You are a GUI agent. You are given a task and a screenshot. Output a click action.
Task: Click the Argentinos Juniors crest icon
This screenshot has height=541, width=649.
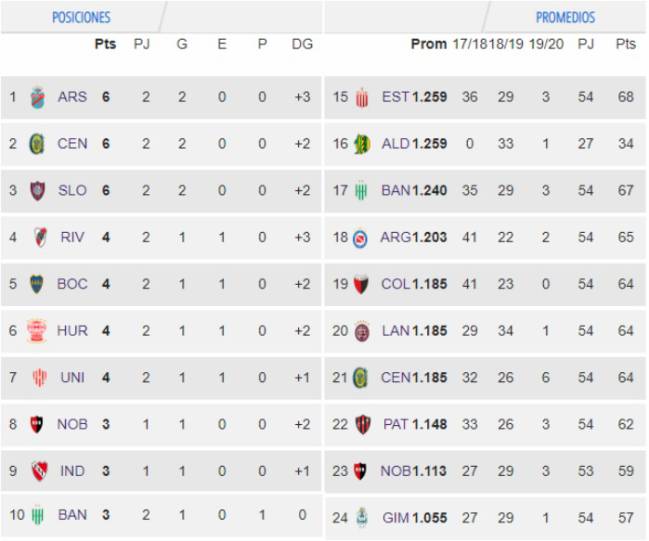coord(360,238)
